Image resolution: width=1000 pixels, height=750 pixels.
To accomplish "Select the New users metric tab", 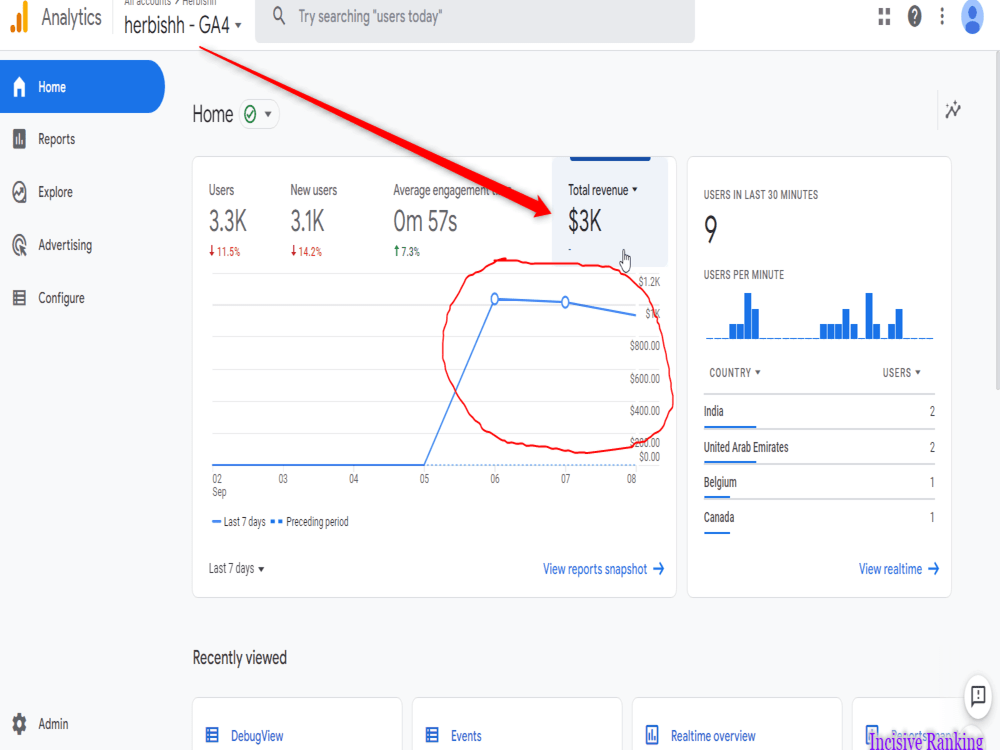I will (313, 220).
